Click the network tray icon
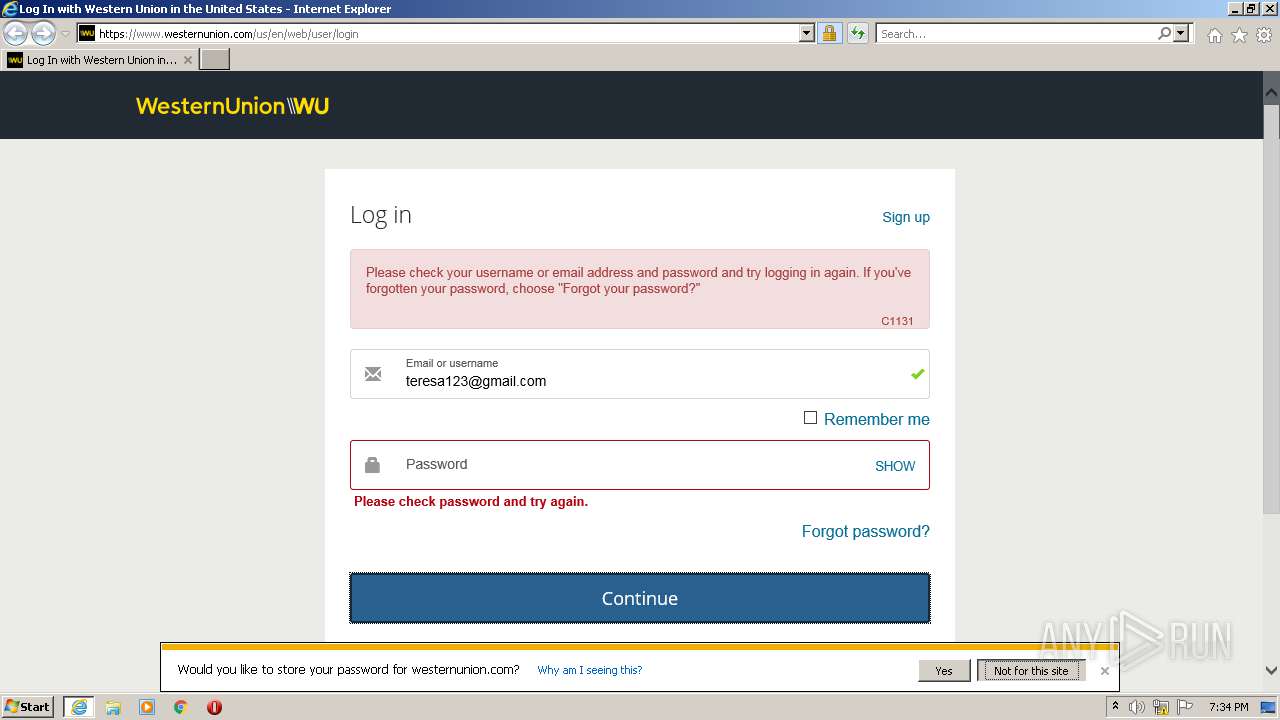1280x720 pixels. point(1161,707)
